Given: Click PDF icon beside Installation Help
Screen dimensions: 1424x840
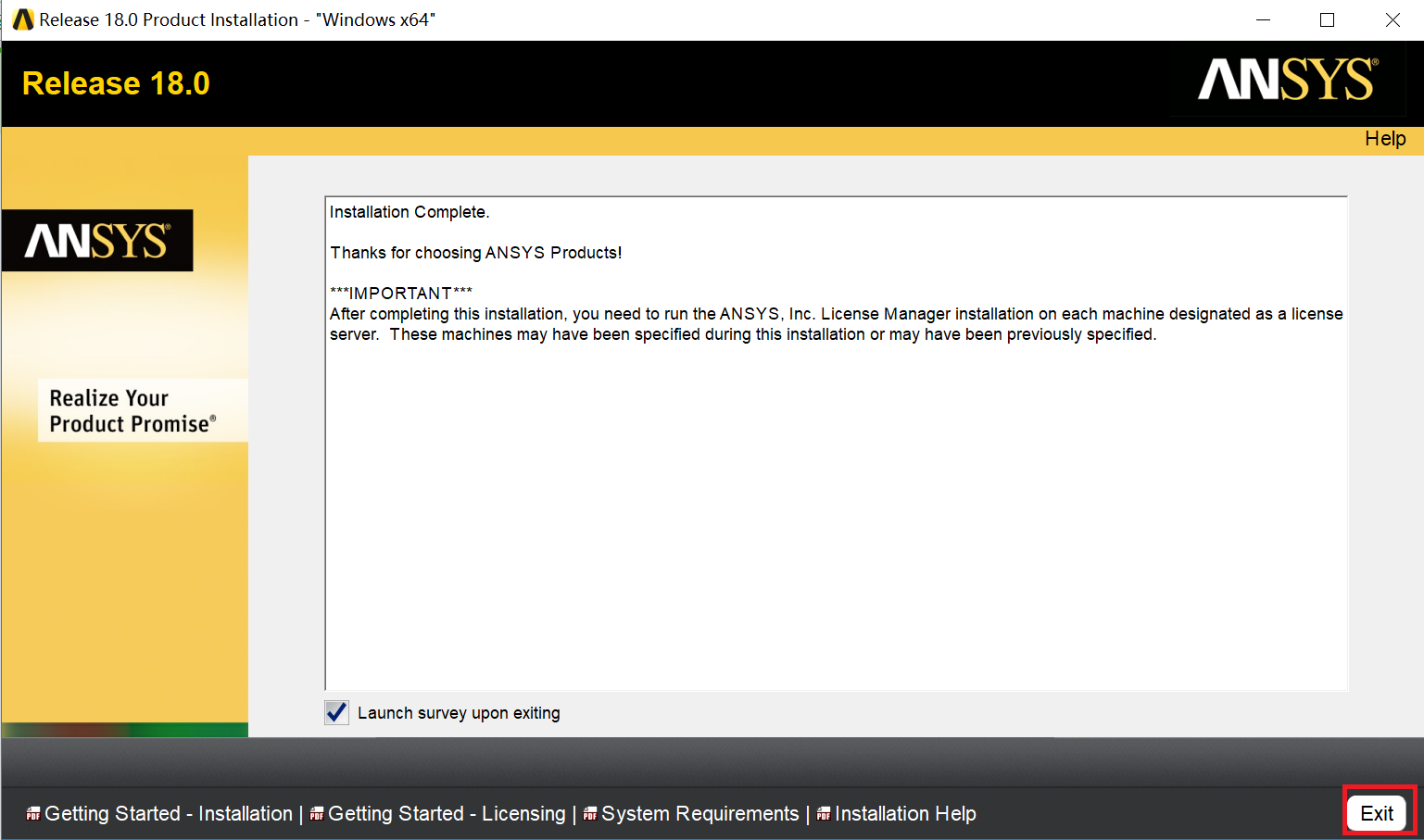Looking at the screenshot, I should [x=824, y=814].
